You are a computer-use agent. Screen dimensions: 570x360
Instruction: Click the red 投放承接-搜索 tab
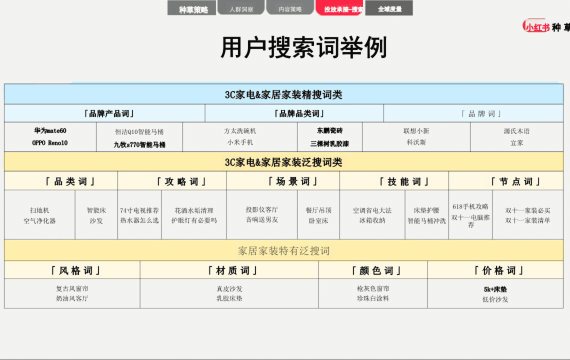[x=340, y=8]
